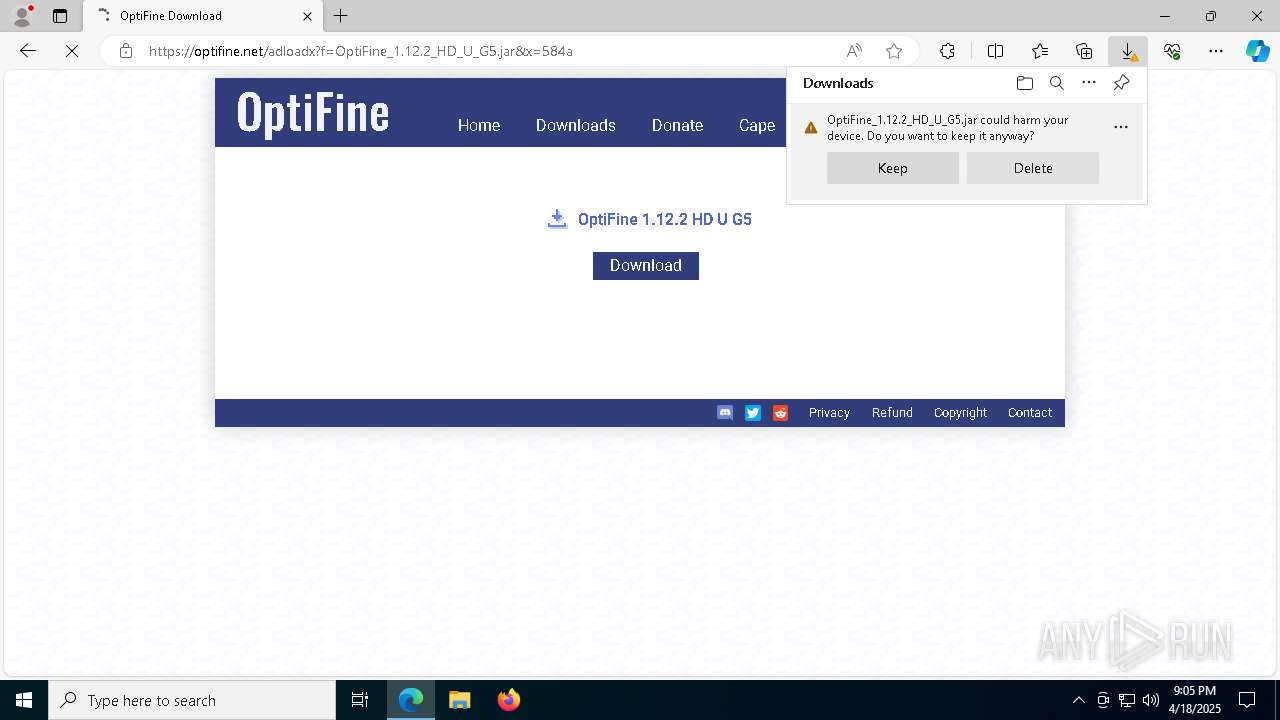This screenshot has height=720, width=1280.
Task: View site information lock icon
Action: (126, 51)
